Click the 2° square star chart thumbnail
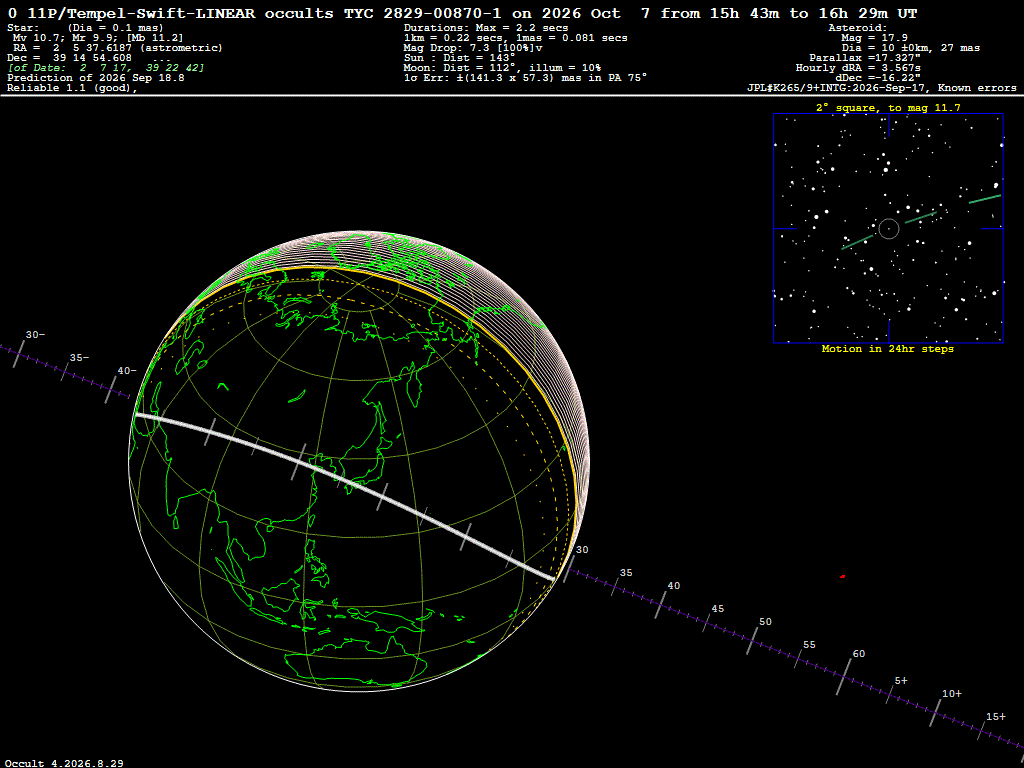The width and height of the screenshot is (1024, 768). coord(888,228)
